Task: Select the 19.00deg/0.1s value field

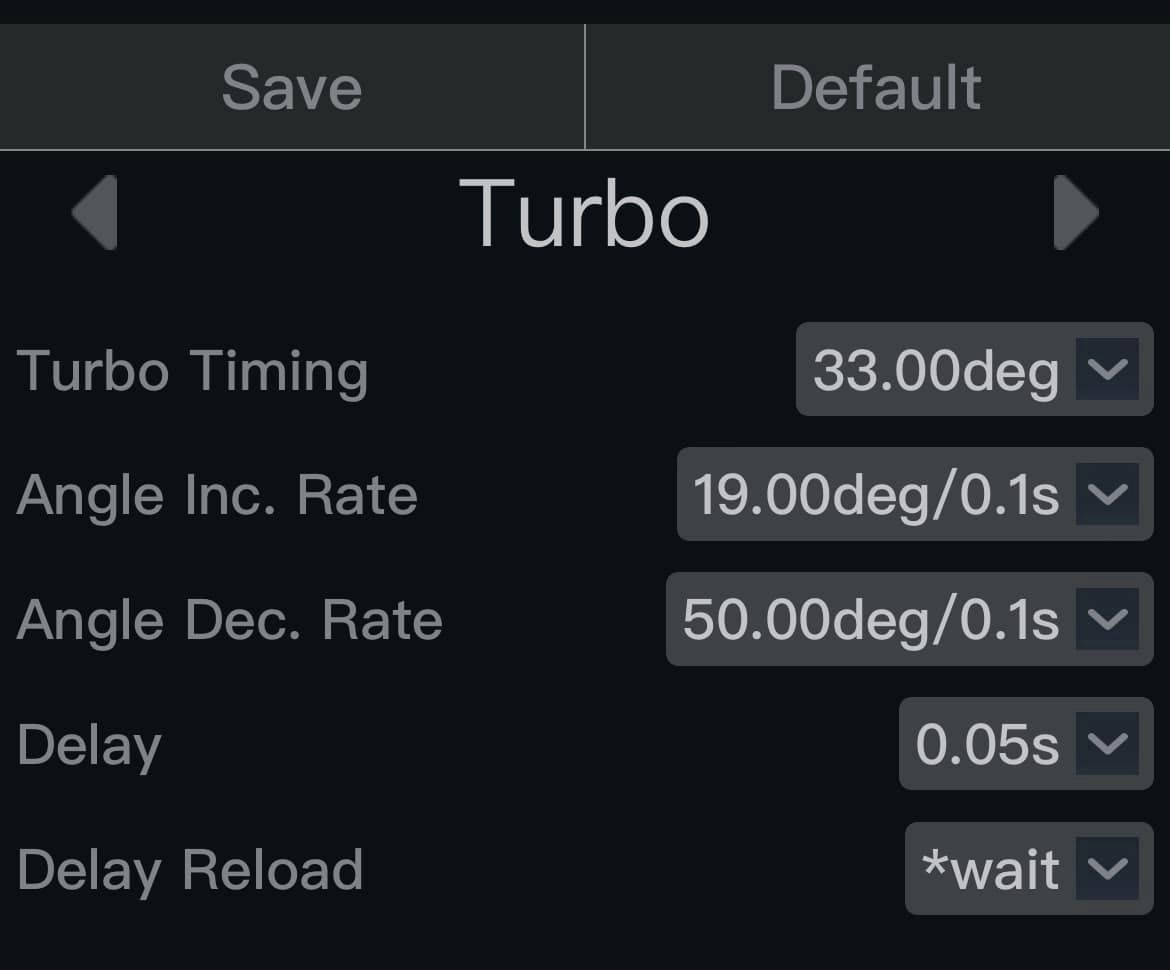Action: coord(875,495)
